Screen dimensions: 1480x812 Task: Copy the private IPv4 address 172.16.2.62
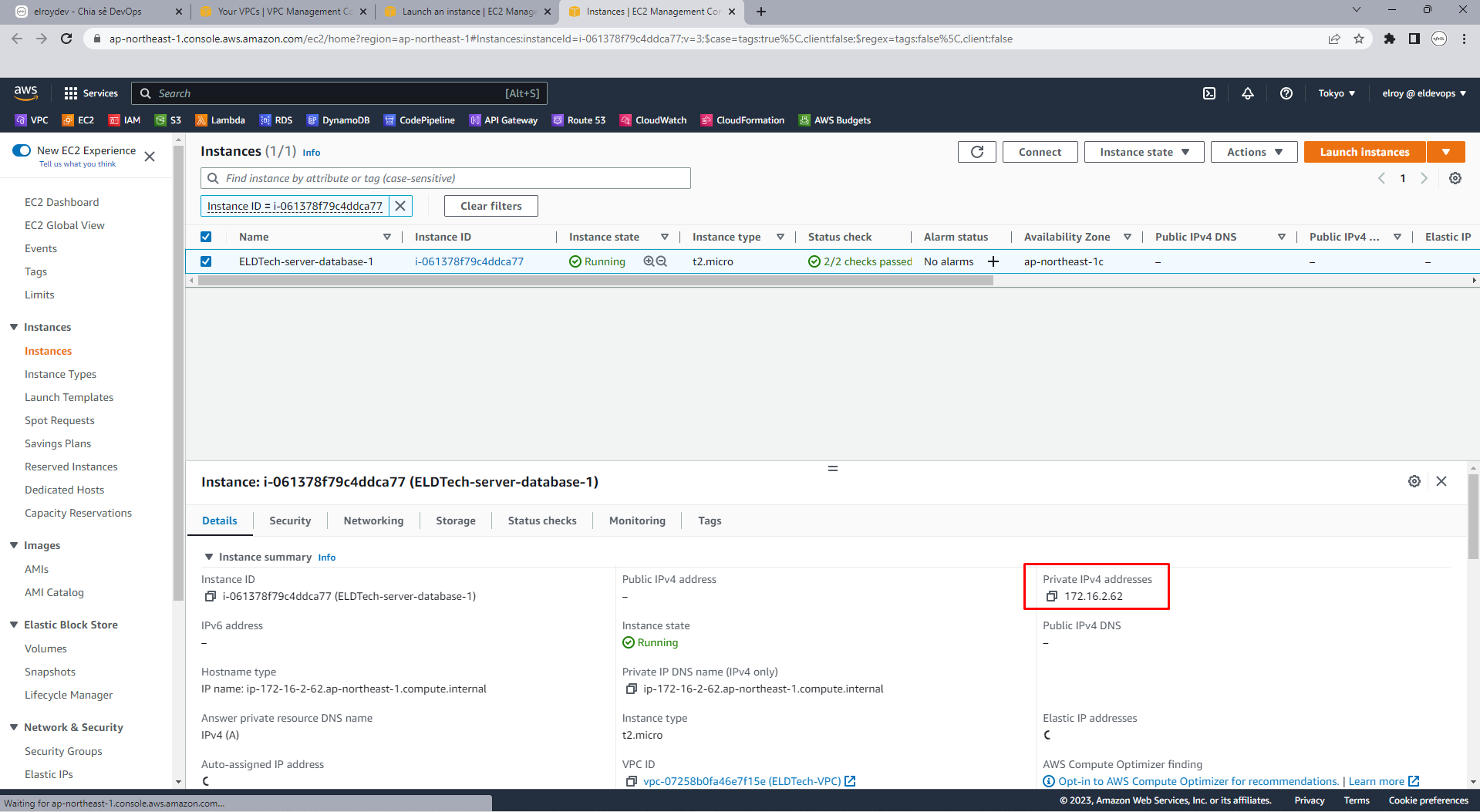1051,596
